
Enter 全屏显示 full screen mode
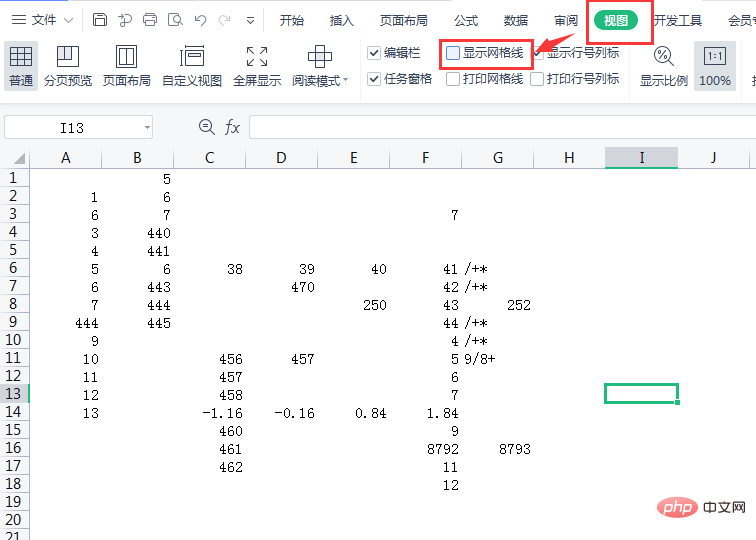coord(257,66)
